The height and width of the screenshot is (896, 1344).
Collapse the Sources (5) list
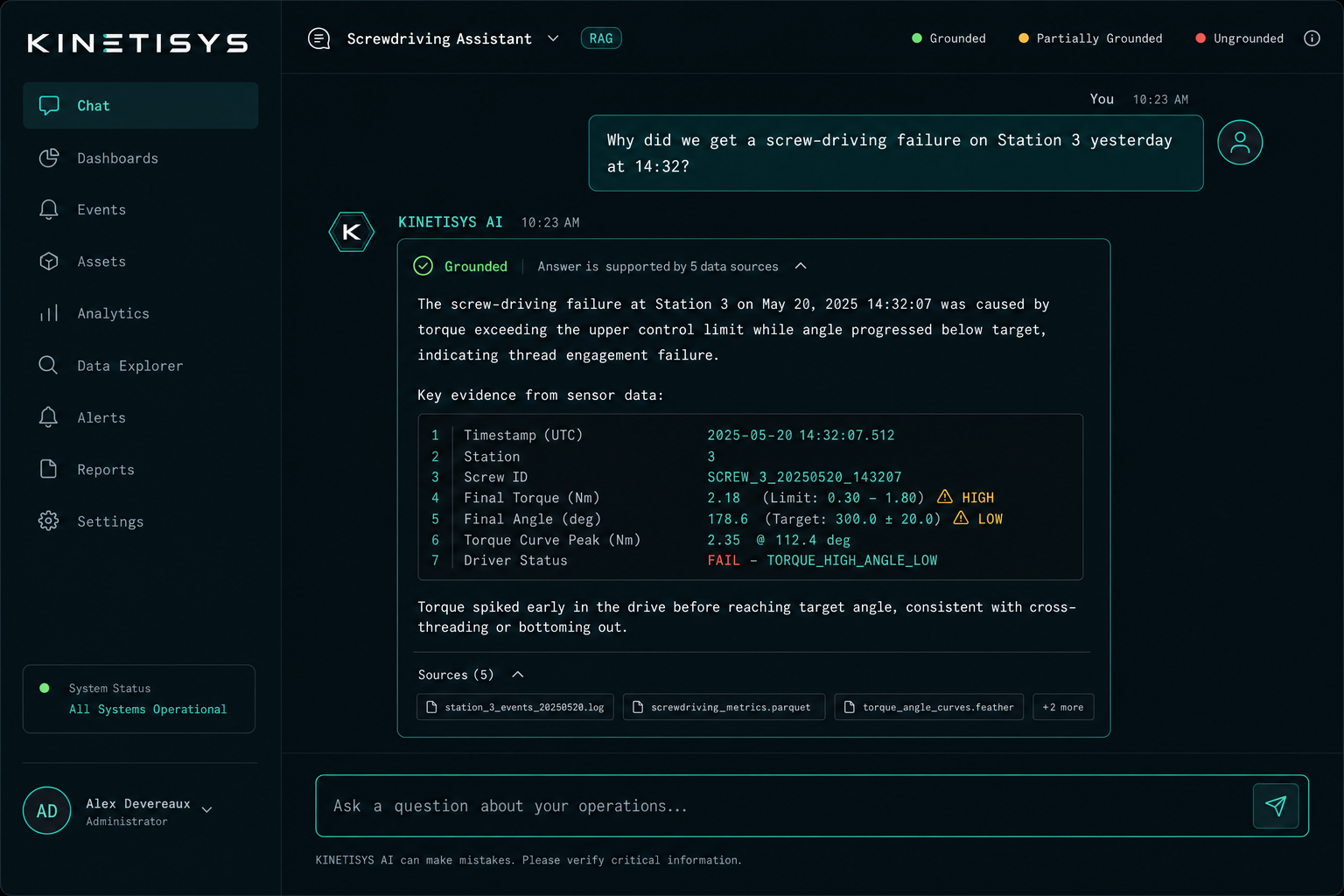[518, 675]
